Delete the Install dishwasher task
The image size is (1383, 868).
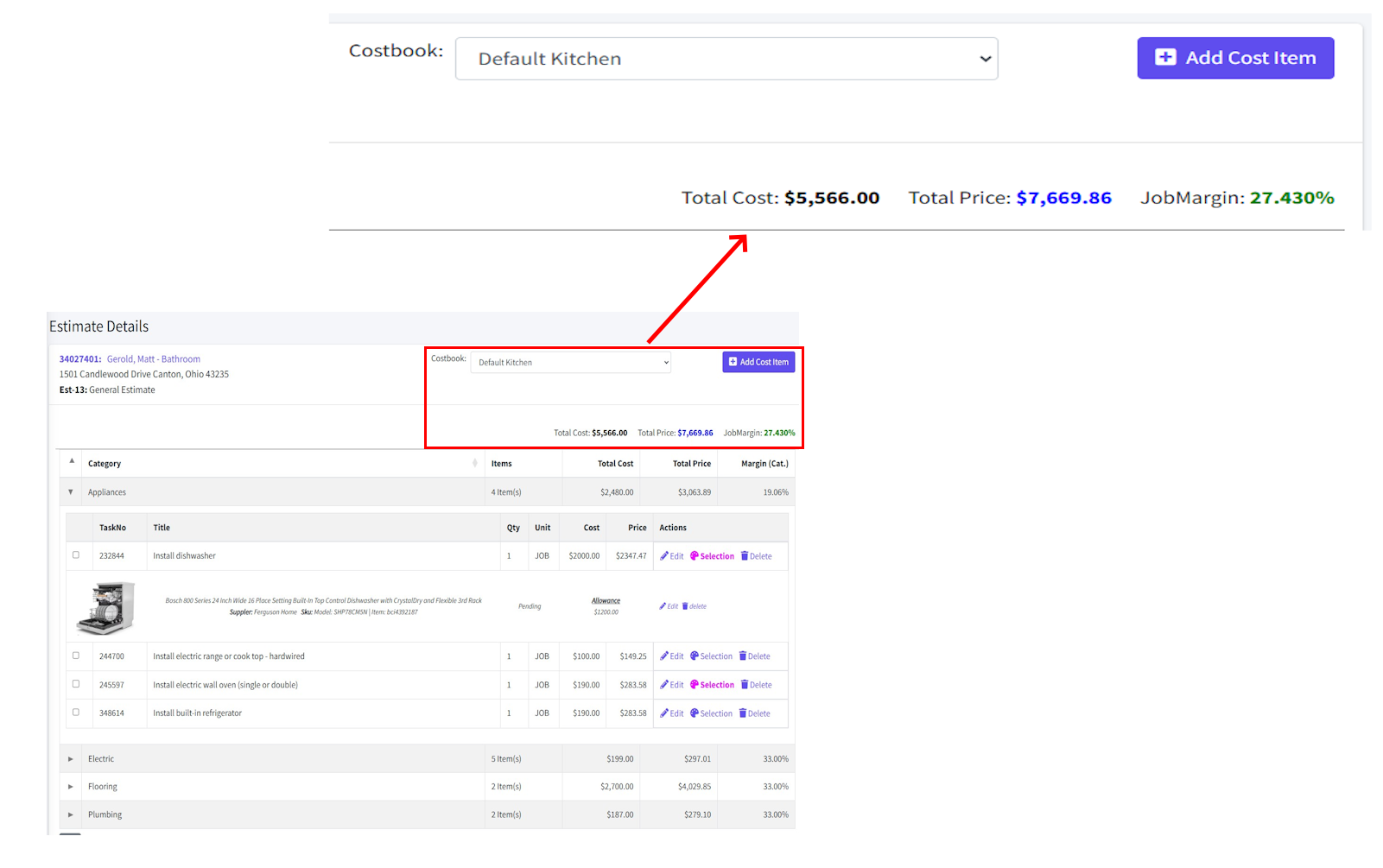pyautogui.click(x=756, y=556)
